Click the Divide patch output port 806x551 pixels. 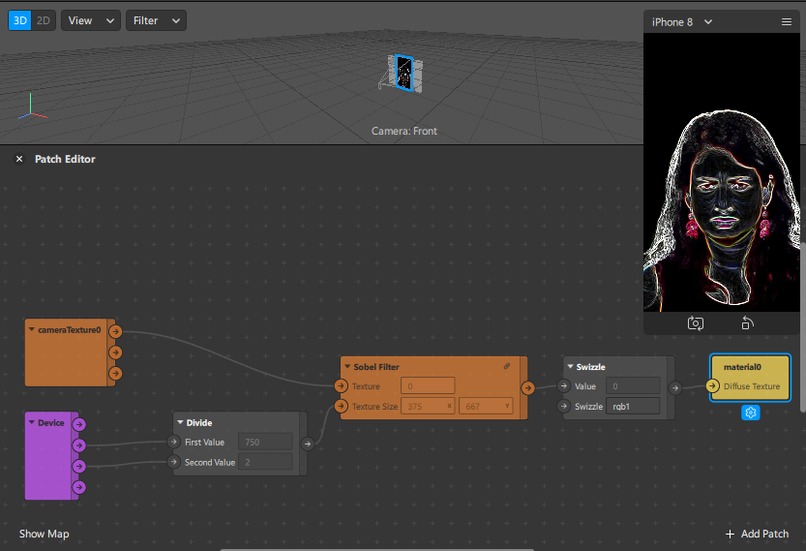point(307,444)
